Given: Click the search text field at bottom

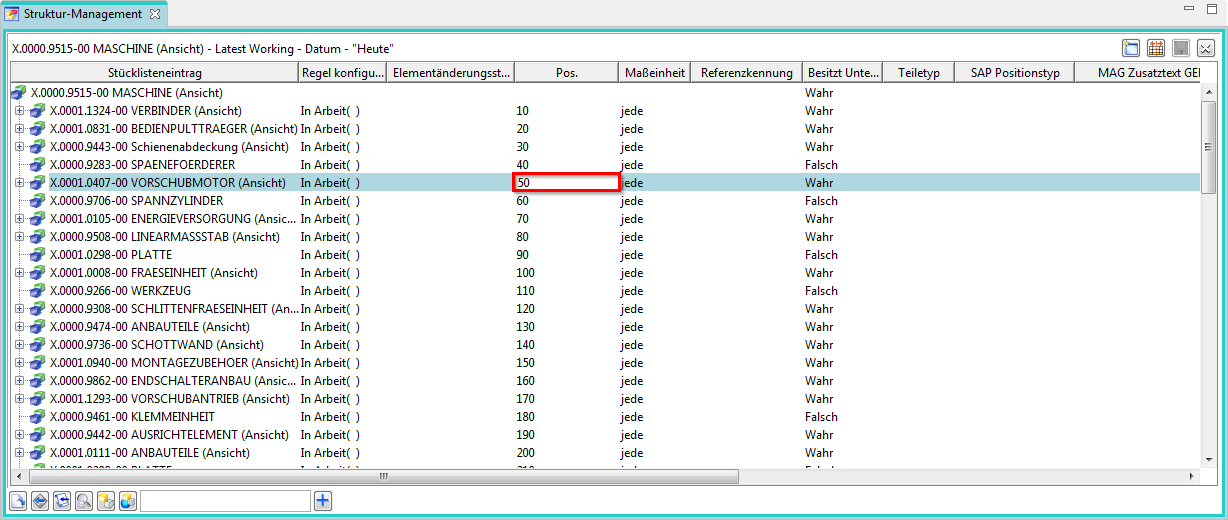Looking at the screenshot, I should (225, 500).
